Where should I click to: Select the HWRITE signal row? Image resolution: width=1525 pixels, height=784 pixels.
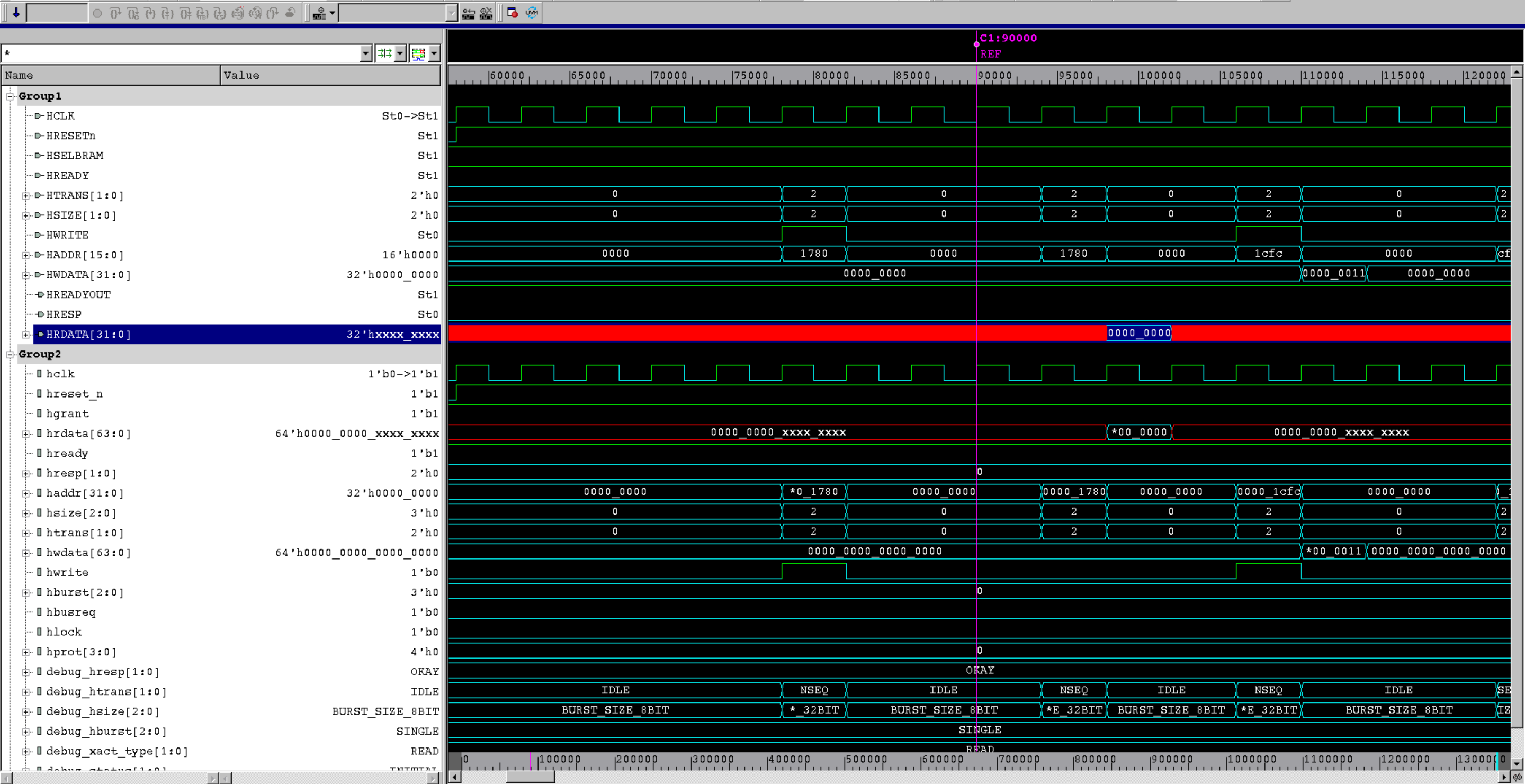coord(67,235)
